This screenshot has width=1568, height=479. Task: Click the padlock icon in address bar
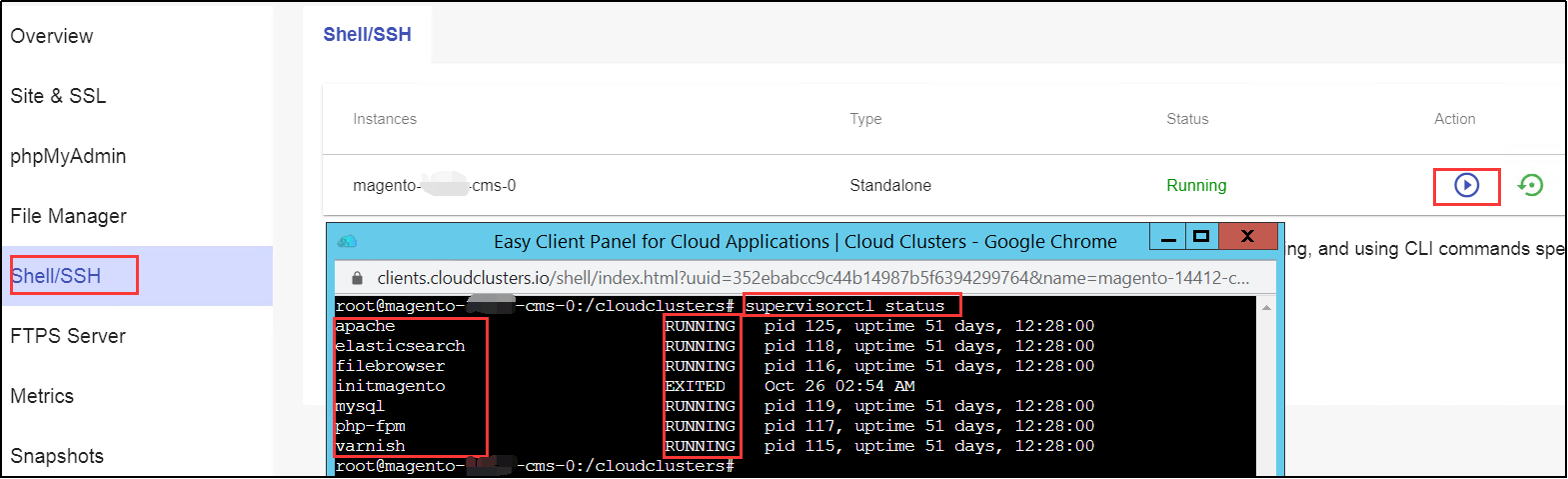(x=357, y=278)
